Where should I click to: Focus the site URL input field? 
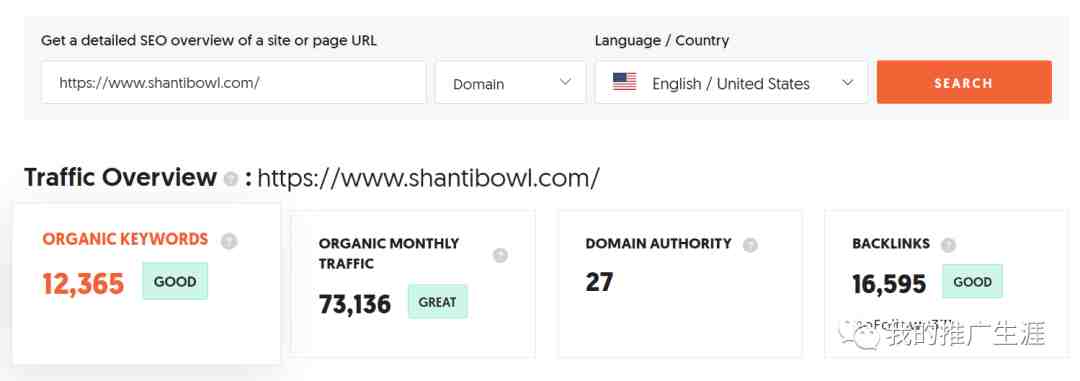click(x=233, y=83)
